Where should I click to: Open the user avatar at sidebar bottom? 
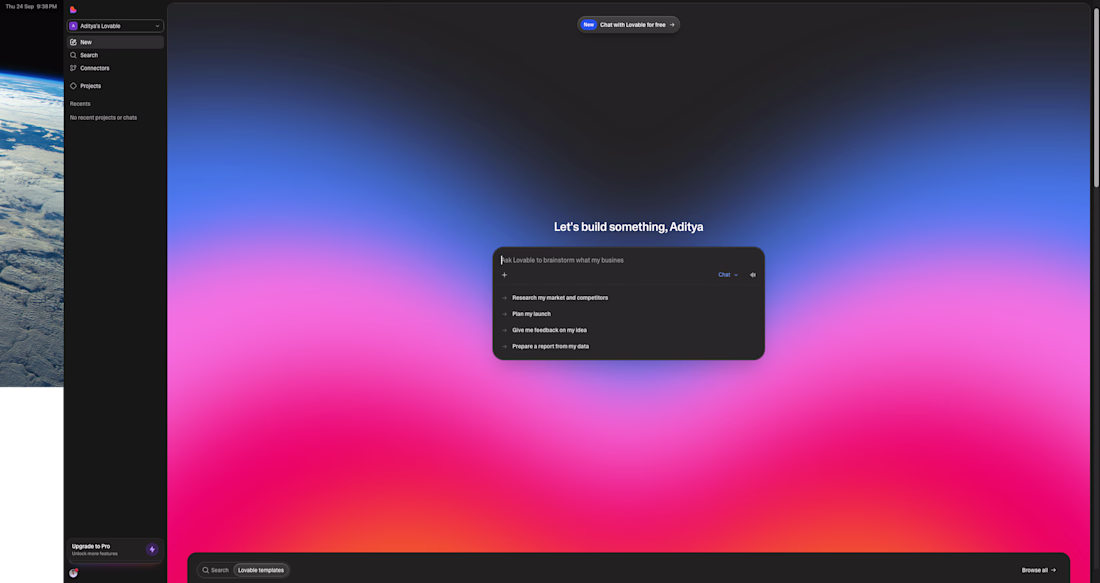(74, 573)
